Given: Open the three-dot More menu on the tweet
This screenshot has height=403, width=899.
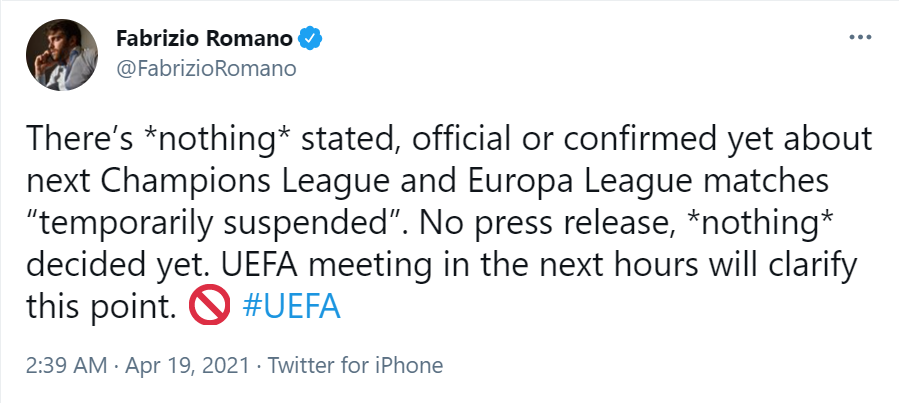Looking at the screenshot, I should 859,37.
